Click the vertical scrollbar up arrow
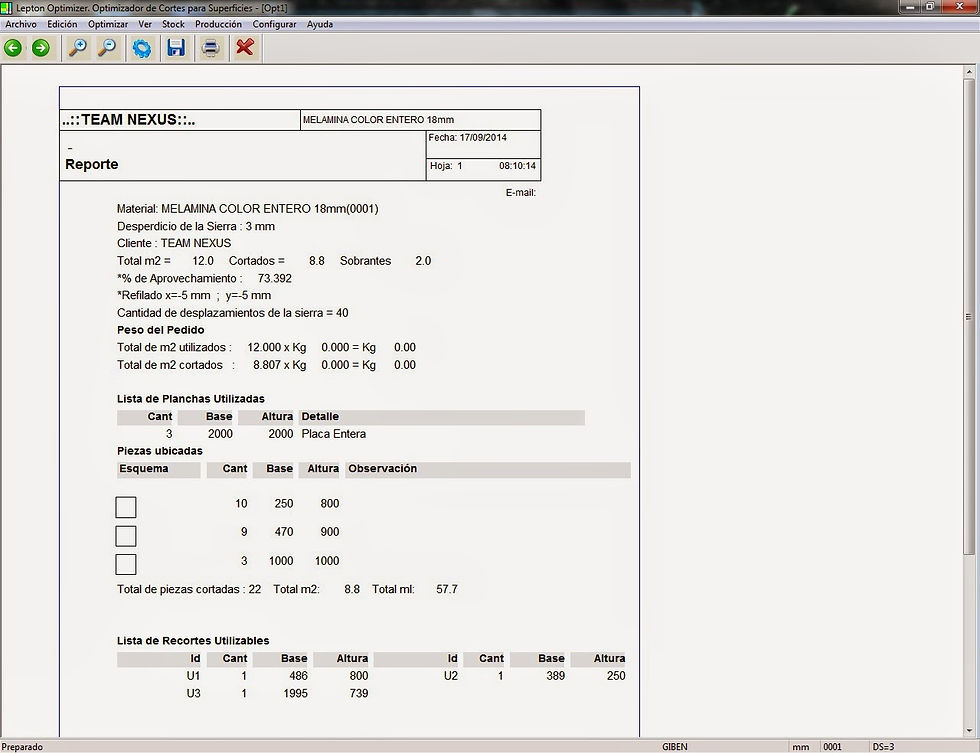The image size is (980, 753). tap(969, 72)
